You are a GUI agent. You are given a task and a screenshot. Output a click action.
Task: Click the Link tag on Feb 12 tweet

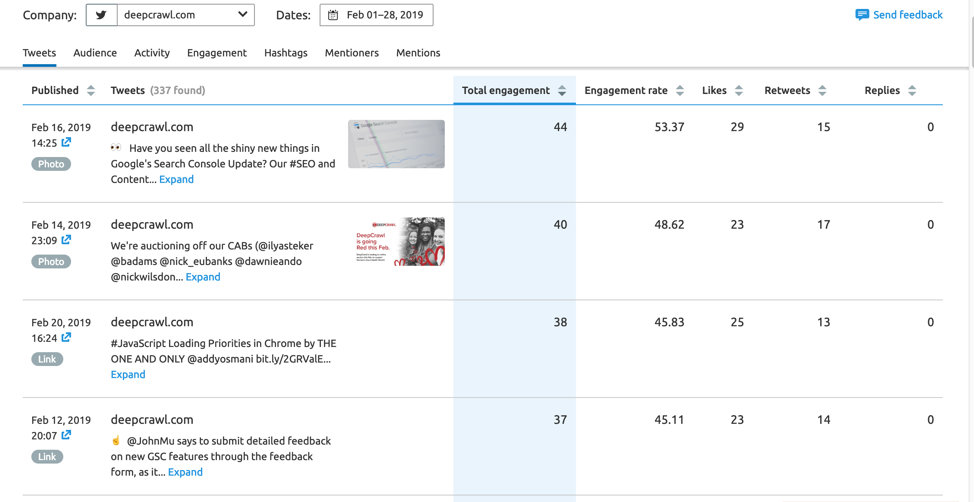click(47, 457)
